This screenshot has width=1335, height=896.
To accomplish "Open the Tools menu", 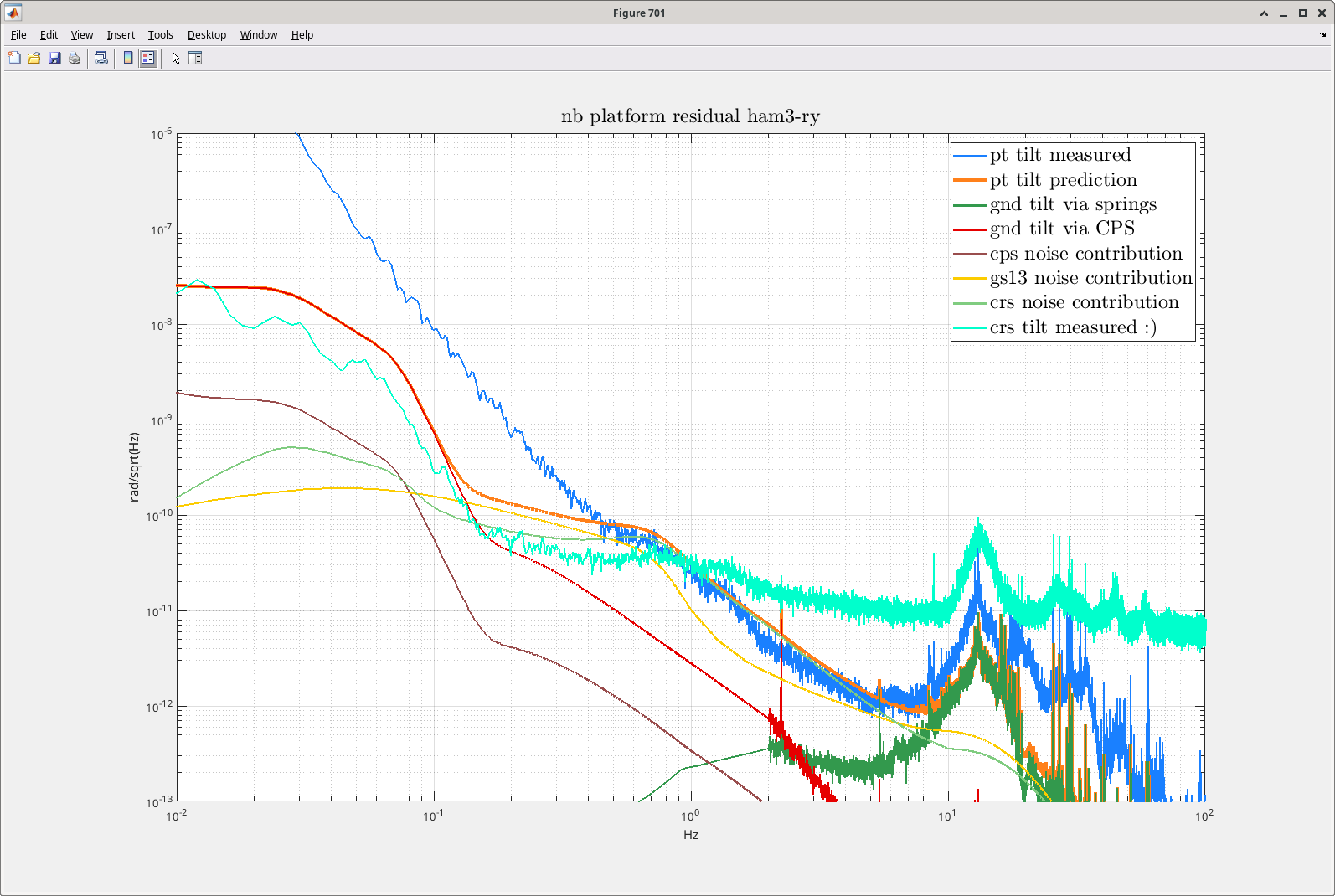I will point(161,35).
